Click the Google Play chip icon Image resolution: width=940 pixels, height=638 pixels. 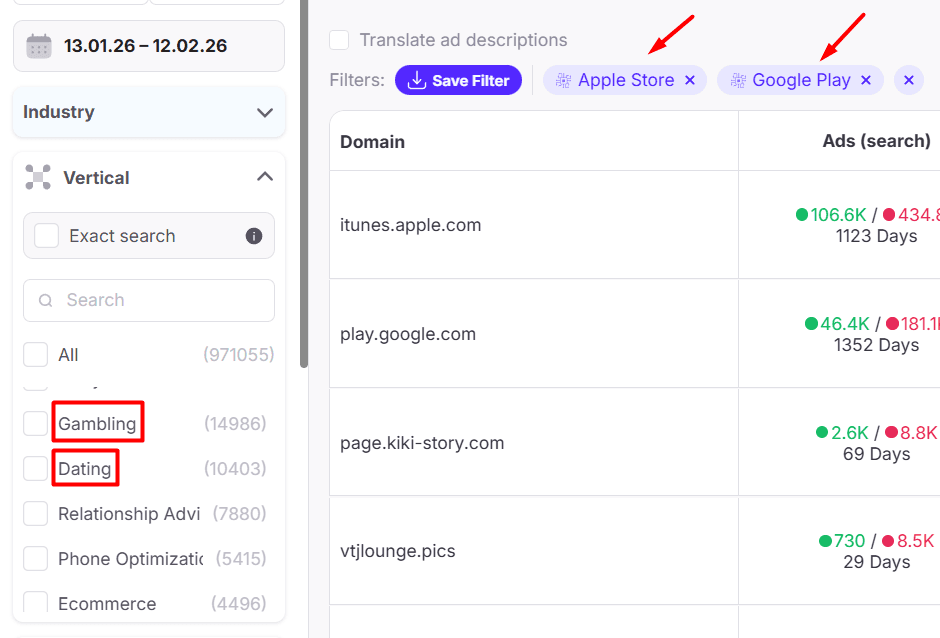(x=738, y=80)
